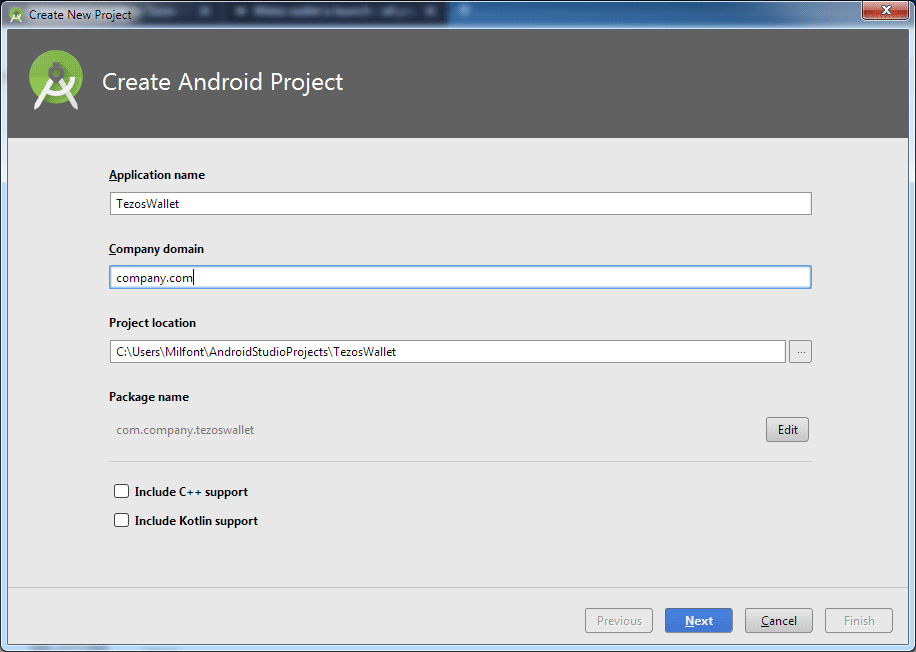Enable Include Kotlin support checkbox
This screenshot has height=652, width=916.
coord(122,520)
